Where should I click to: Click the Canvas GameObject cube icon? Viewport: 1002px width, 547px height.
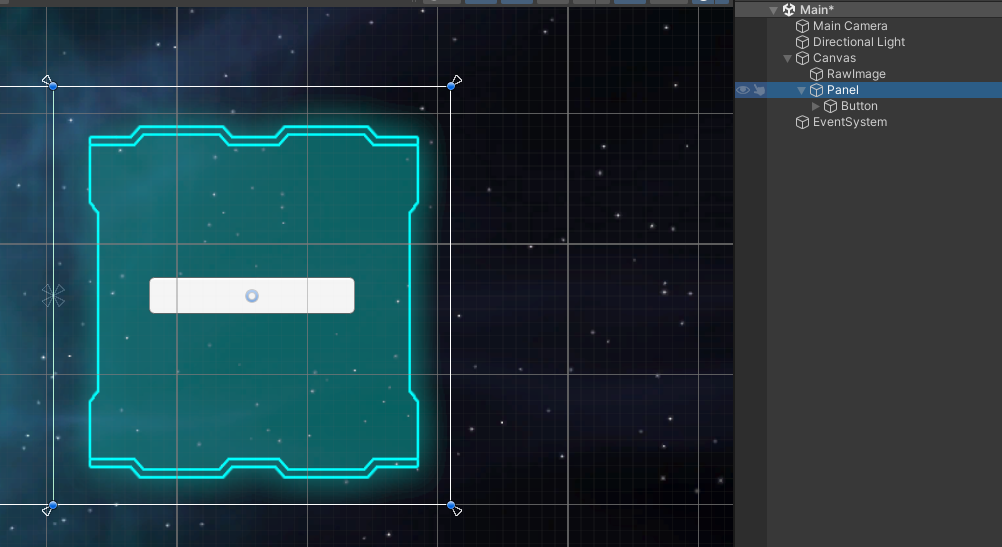coord(802,58)
